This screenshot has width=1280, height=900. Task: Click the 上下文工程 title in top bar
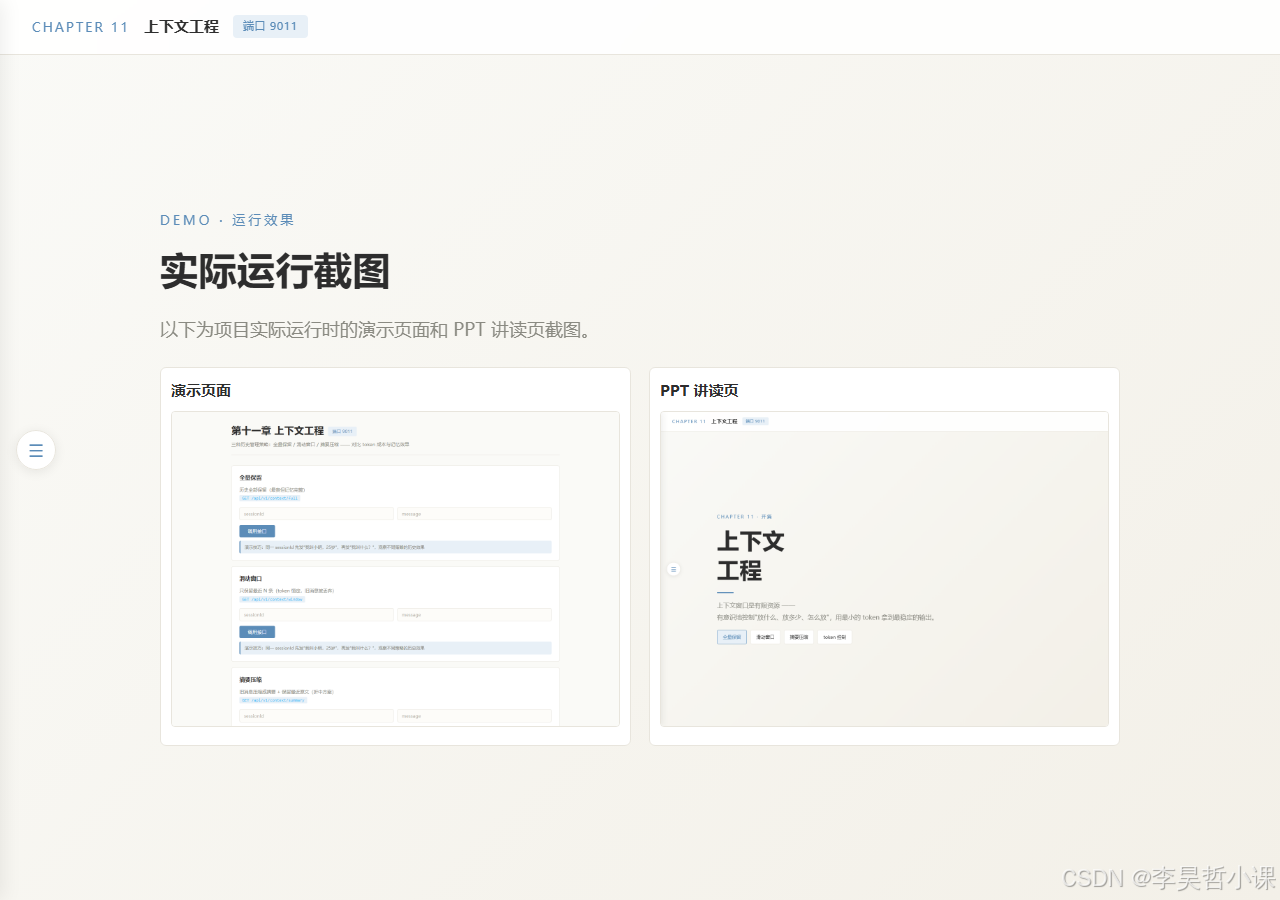coord(181,27)
